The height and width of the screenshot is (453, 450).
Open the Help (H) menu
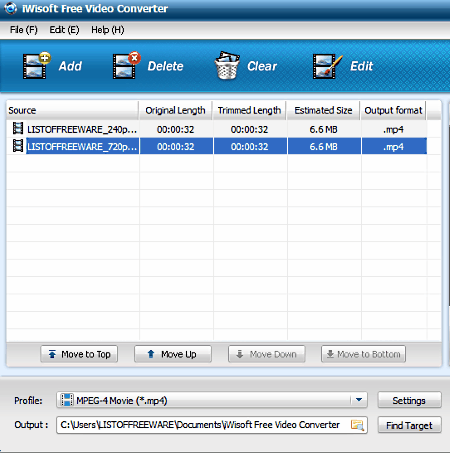tap(108, 30)
